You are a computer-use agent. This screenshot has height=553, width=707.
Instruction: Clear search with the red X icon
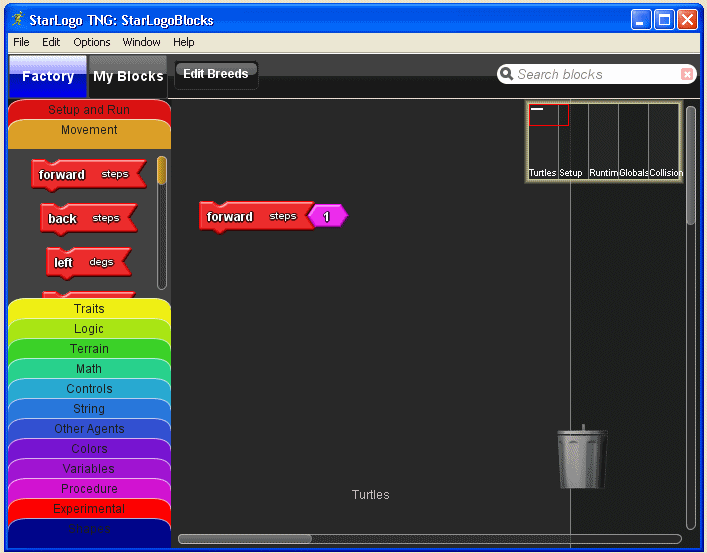(686, 74)
